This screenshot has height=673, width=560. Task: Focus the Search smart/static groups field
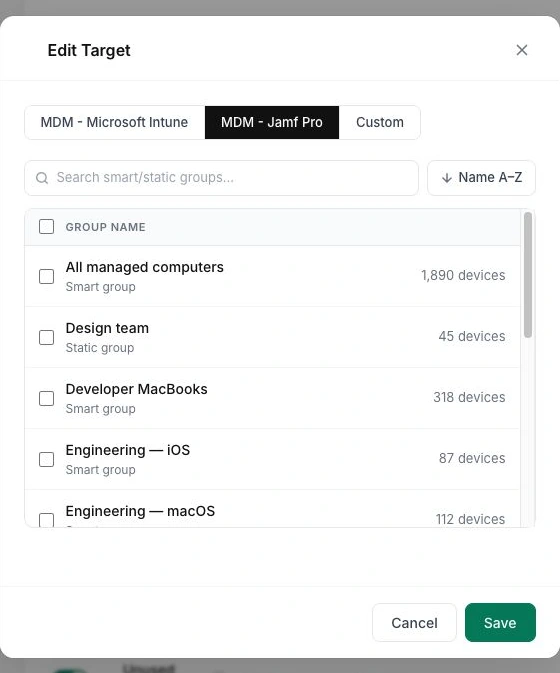221,178
